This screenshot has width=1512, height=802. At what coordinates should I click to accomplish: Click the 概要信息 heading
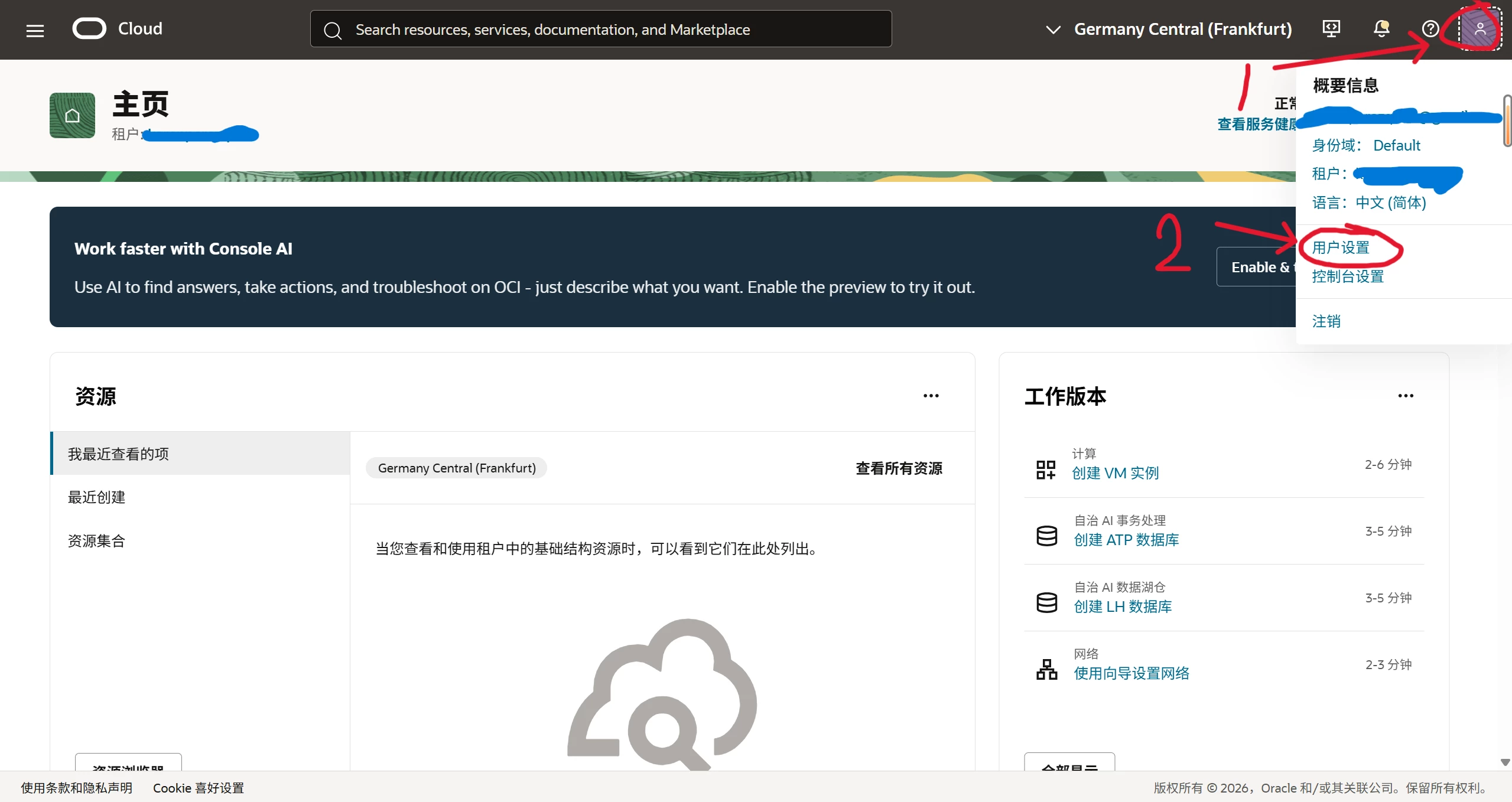[1345, 86]
